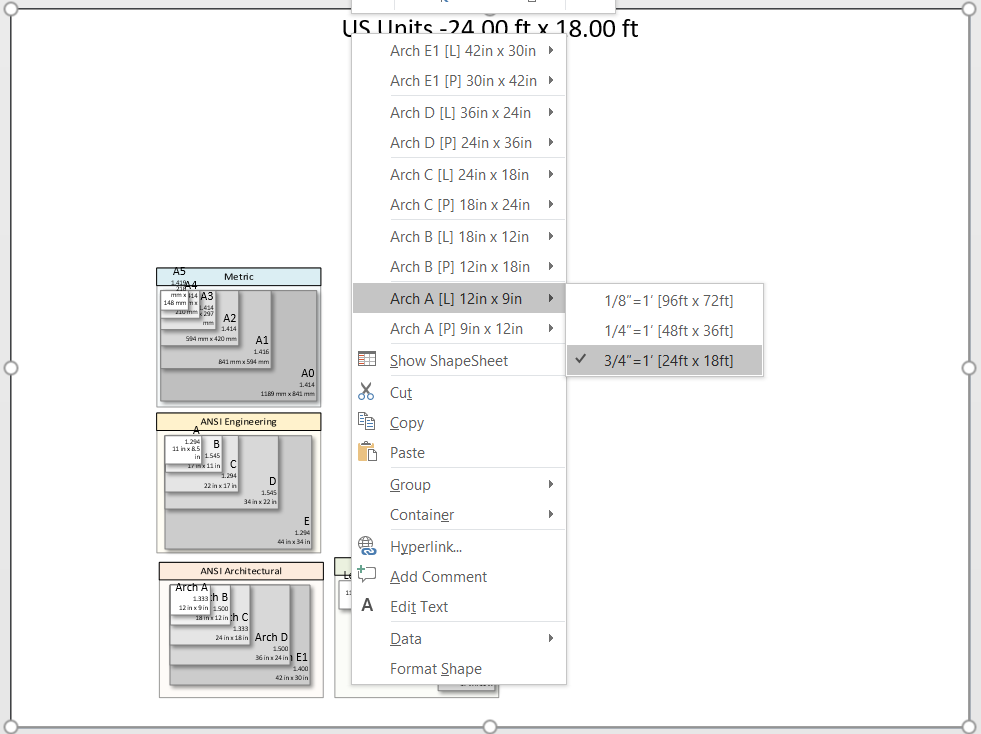Click the left-edge selection handle circle
The width and height of the screenshot is (981, 734).
[11, 367]
